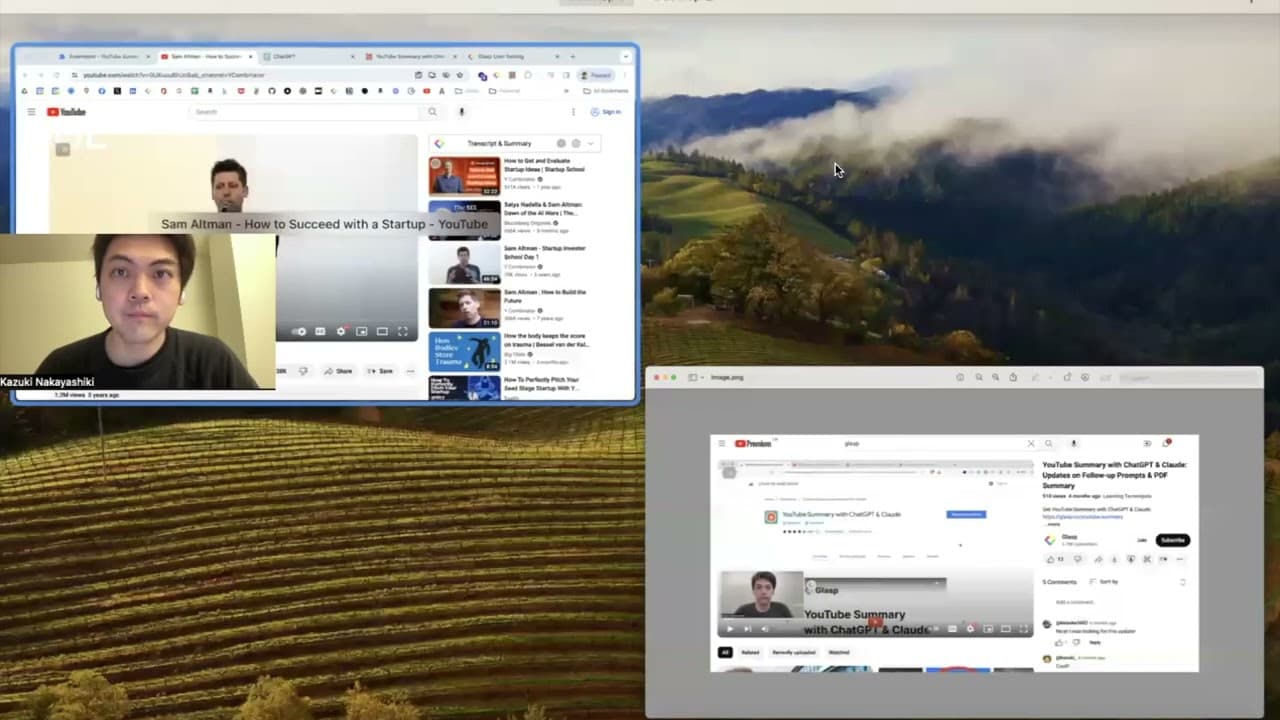The height and width of the screenshot is (720, 1280).
Task: Enter fullscreen on the video player
Action: 403,332
